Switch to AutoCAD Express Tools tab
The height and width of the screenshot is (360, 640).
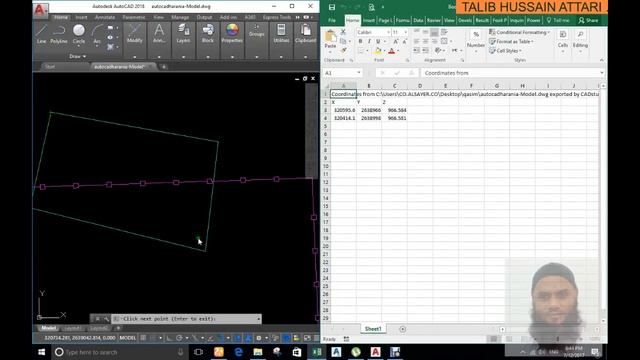tap(277, 17)
